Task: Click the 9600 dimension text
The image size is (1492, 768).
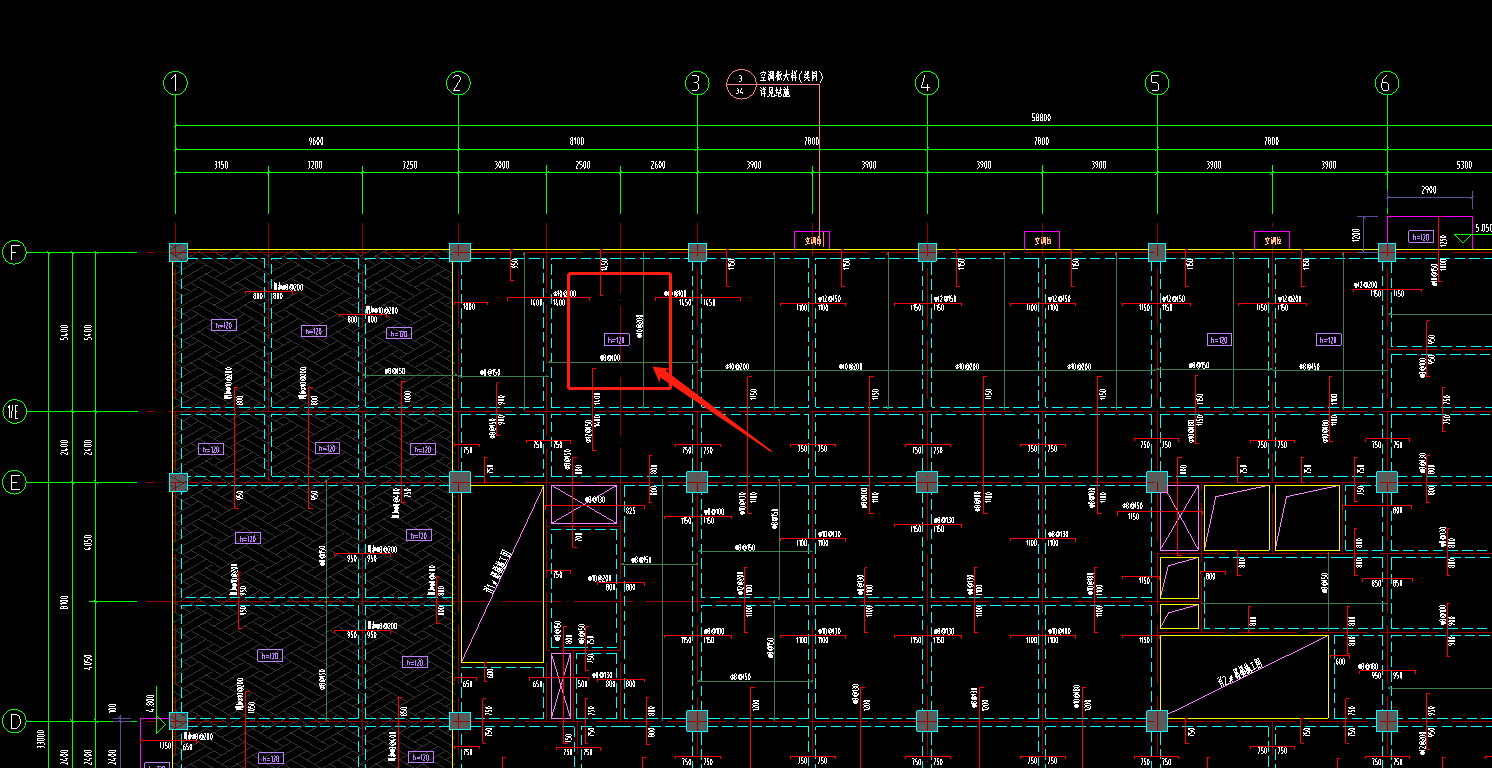Action: point(316,142)
